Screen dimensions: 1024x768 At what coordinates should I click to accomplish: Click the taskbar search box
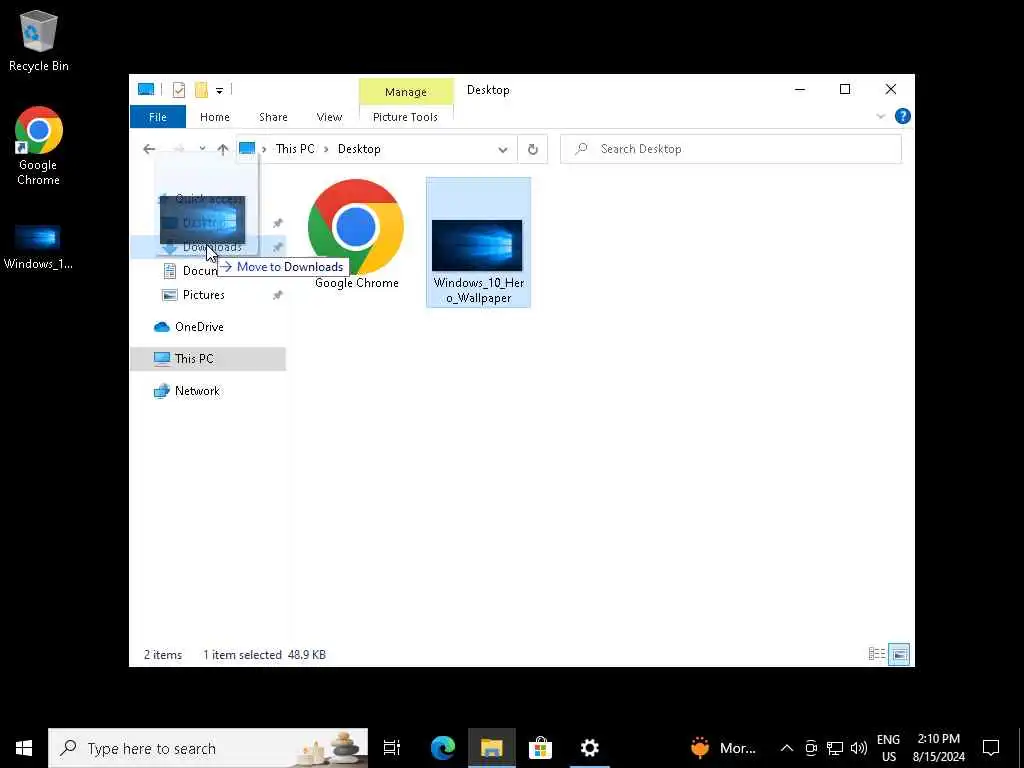pyautogui.click(x=208, y=748)
